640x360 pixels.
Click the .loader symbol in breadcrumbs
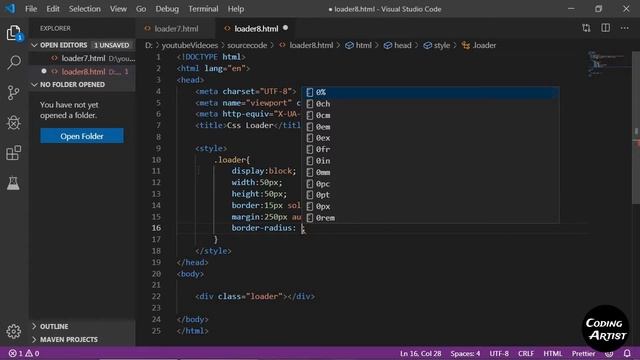point(479,45)
